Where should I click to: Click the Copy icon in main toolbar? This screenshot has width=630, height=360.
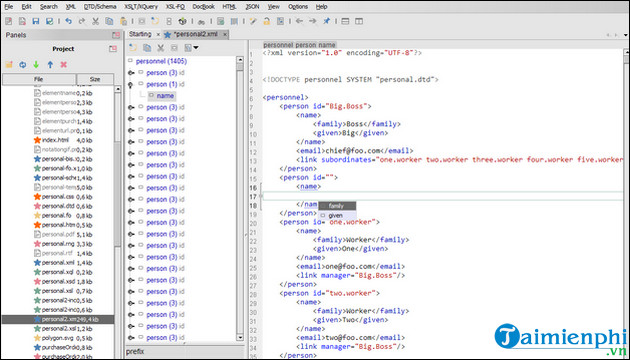tap(109, 21)
